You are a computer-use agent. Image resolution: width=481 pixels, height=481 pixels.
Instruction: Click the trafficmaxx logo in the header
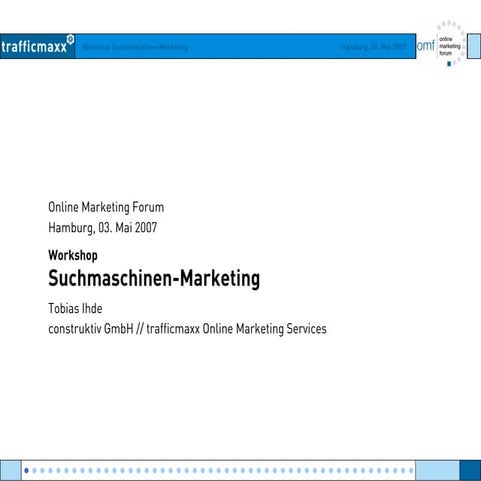click(37, 46)
